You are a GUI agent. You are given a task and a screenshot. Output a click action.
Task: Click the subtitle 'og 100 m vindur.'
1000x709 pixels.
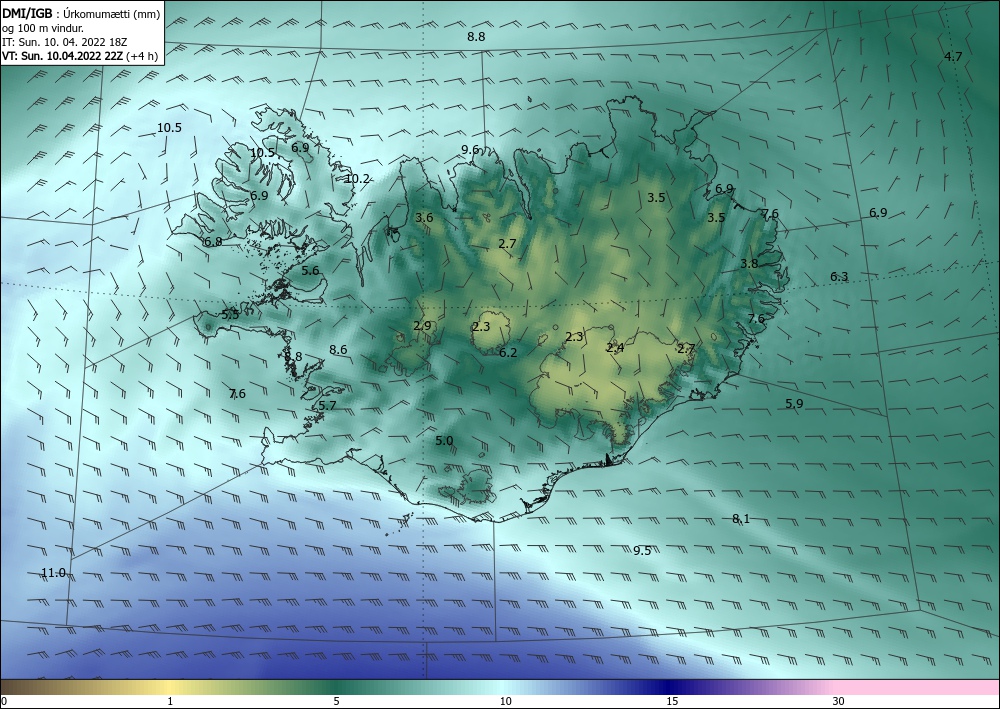click(x=43, y=28)
